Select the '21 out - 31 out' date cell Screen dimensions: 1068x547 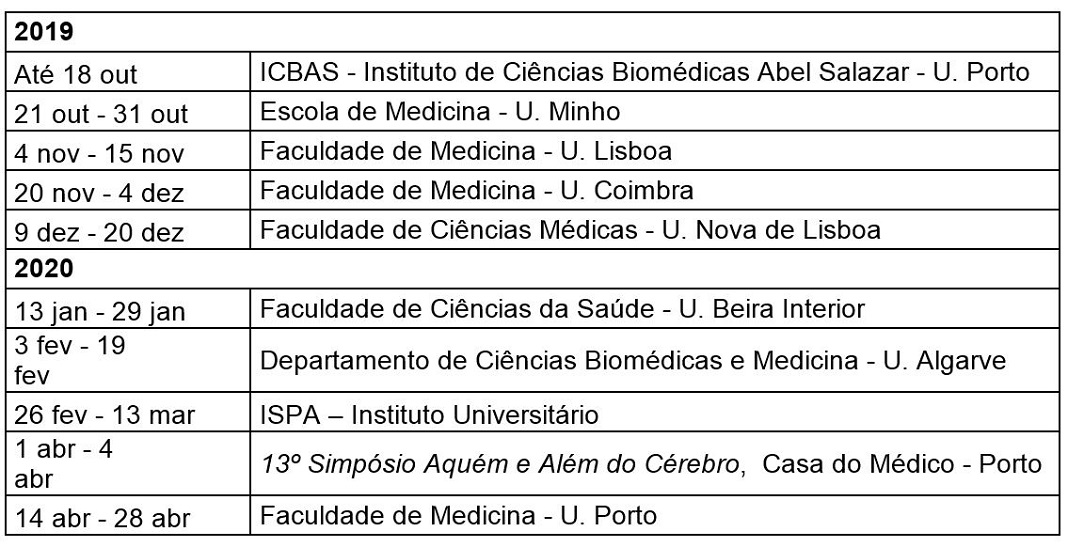[x=127, y=111]
